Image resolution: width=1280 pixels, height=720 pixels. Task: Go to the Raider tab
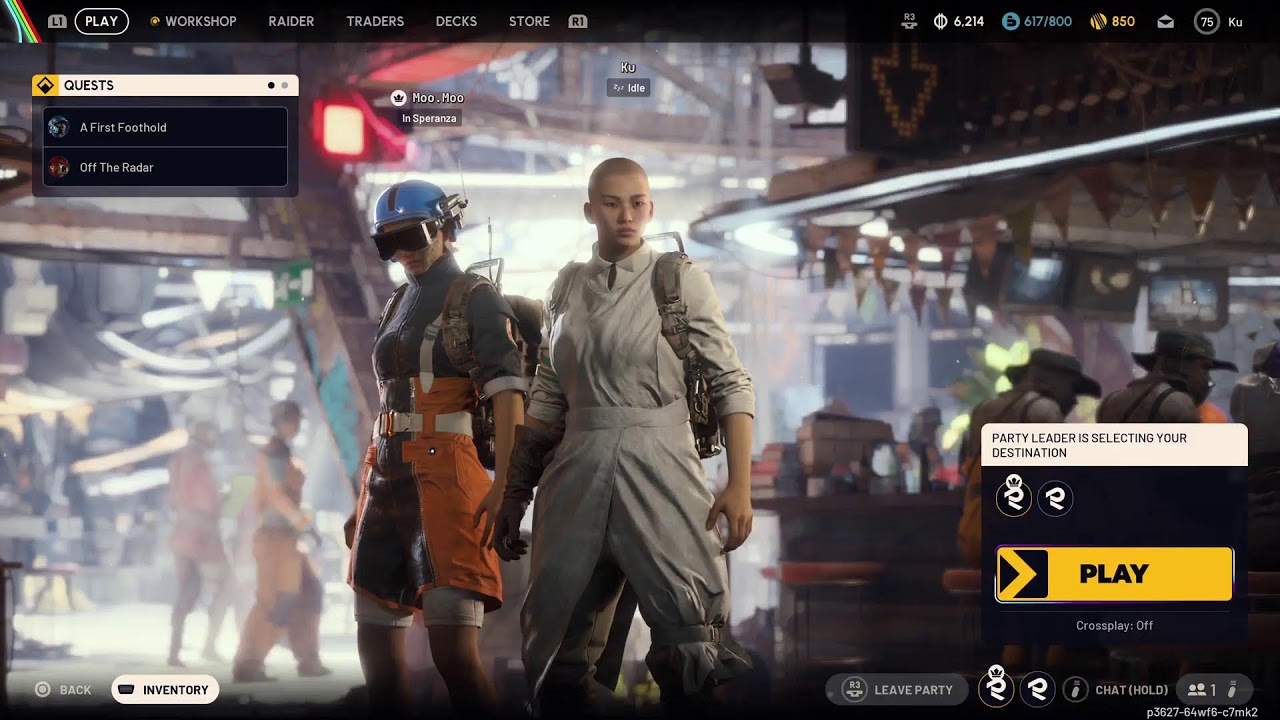[x=291, y=21]
